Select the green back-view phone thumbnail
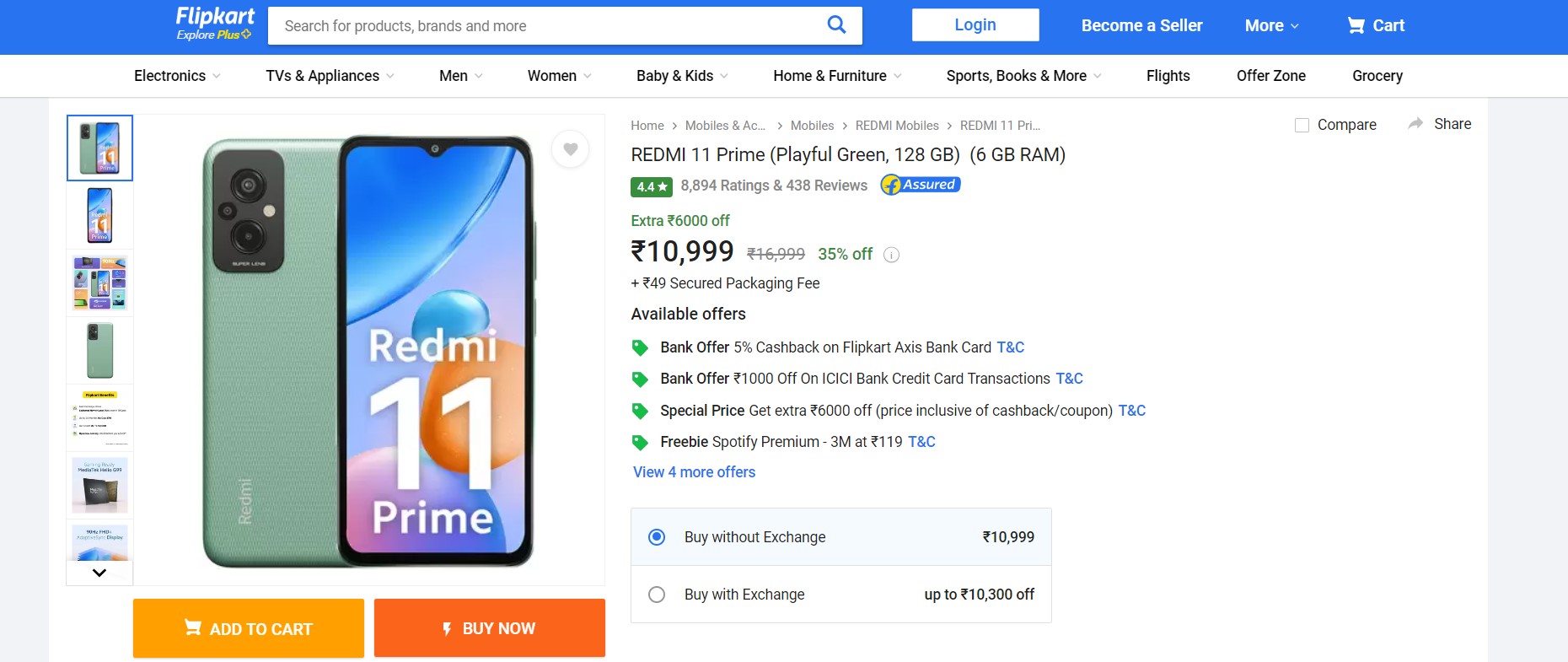The width and height of the screenshot is (1568, 662). coord(99,350)
